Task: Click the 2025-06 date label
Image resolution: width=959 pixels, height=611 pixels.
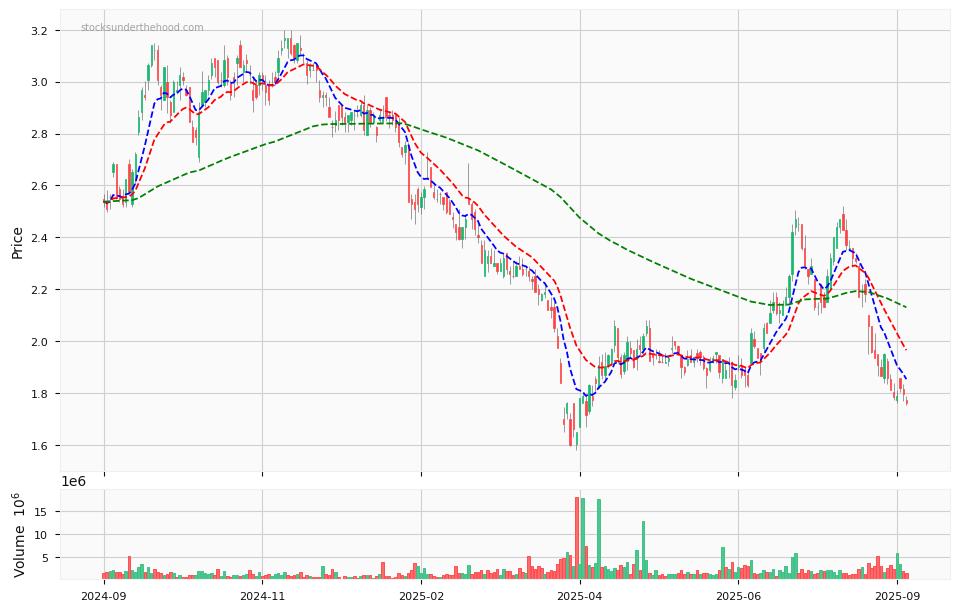Action: [x=738, y=596]
